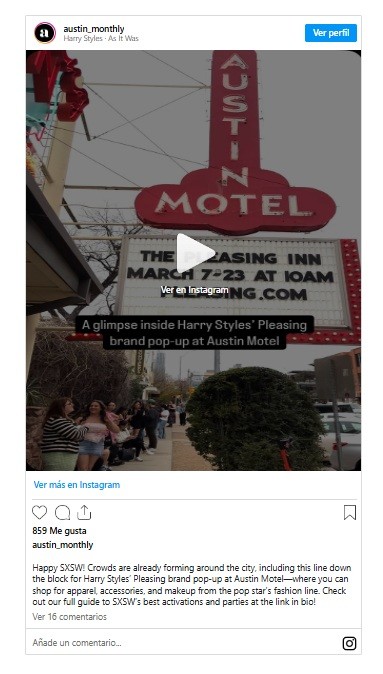This screenshot has height=674, width=383.
Task: Click the video caption overlay text
Action: [x=194, y=333]
